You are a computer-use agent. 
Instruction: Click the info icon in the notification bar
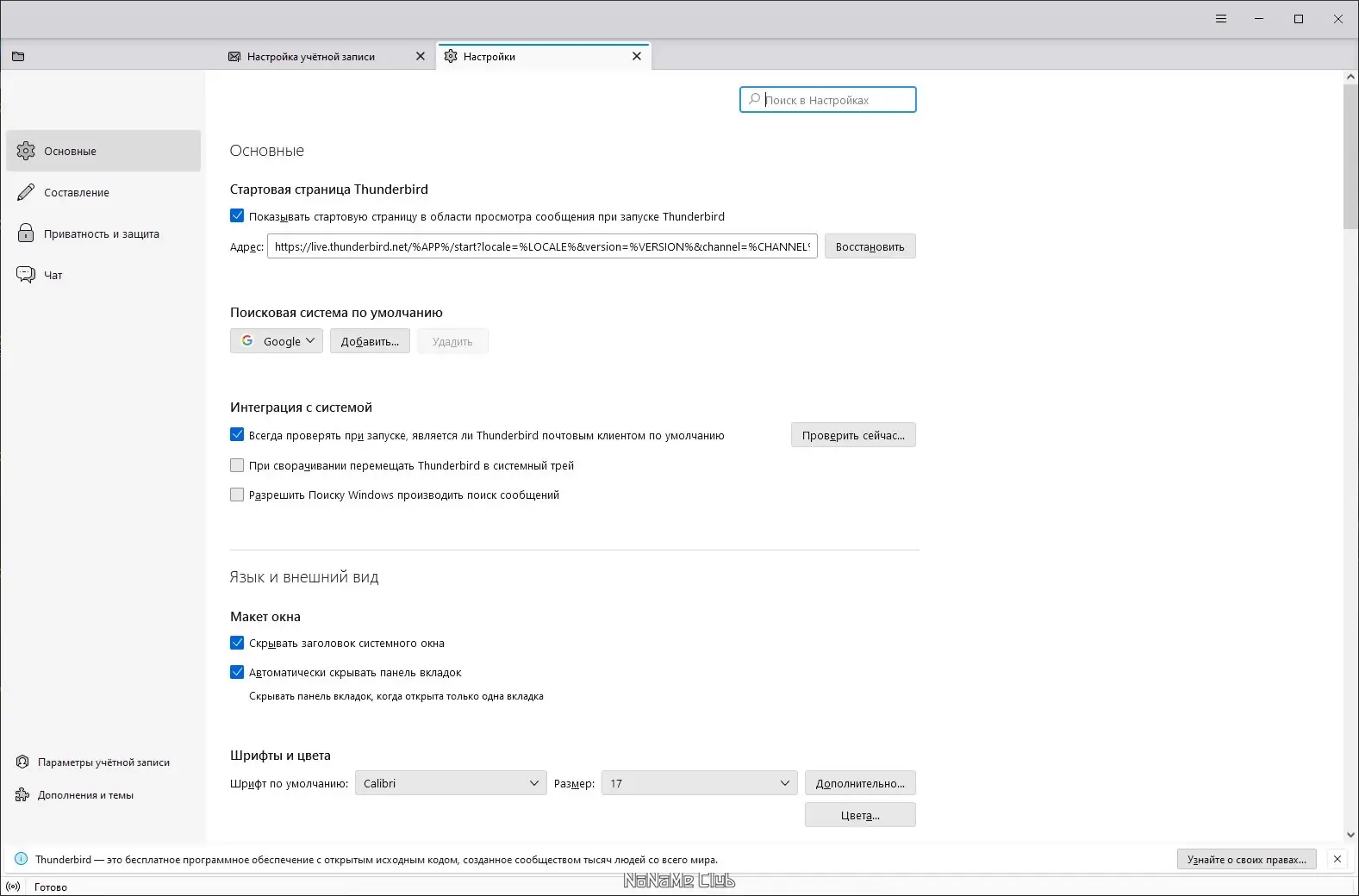point(21,859)
